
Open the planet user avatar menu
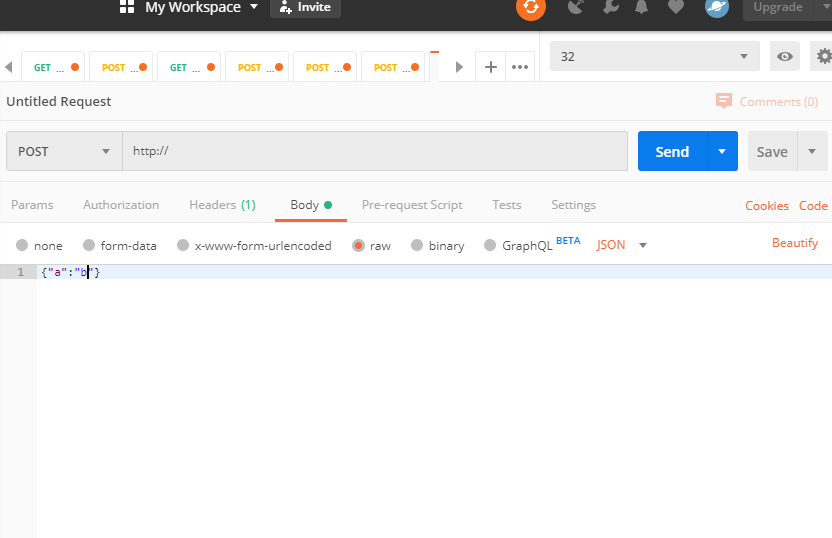click(716, 7)
